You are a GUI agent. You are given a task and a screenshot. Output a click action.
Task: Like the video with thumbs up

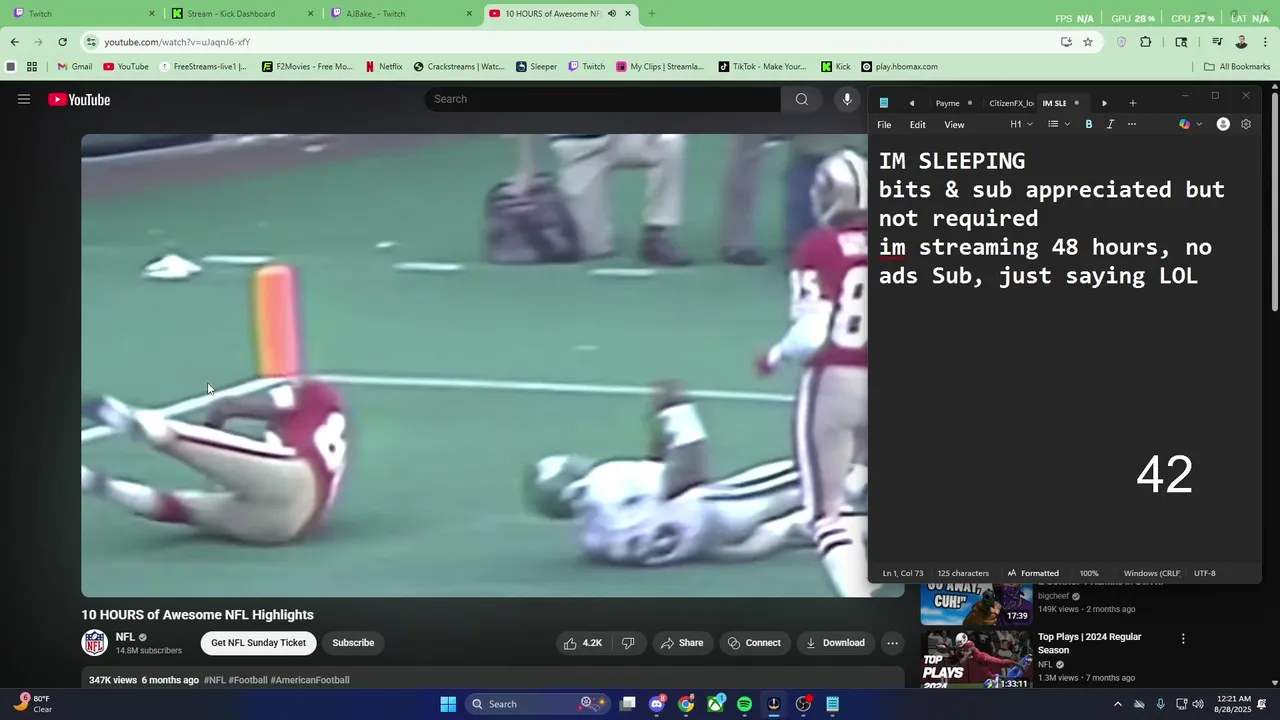click(x=583, y=643)
